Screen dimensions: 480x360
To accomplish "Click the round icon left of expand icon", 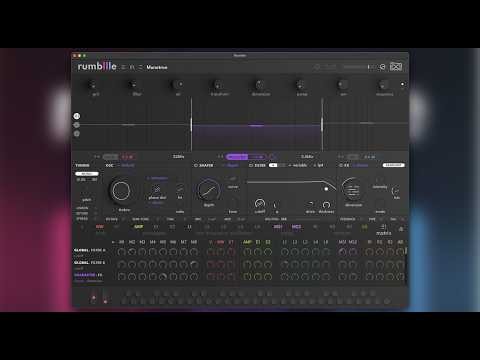I will [x=382, y=67].
